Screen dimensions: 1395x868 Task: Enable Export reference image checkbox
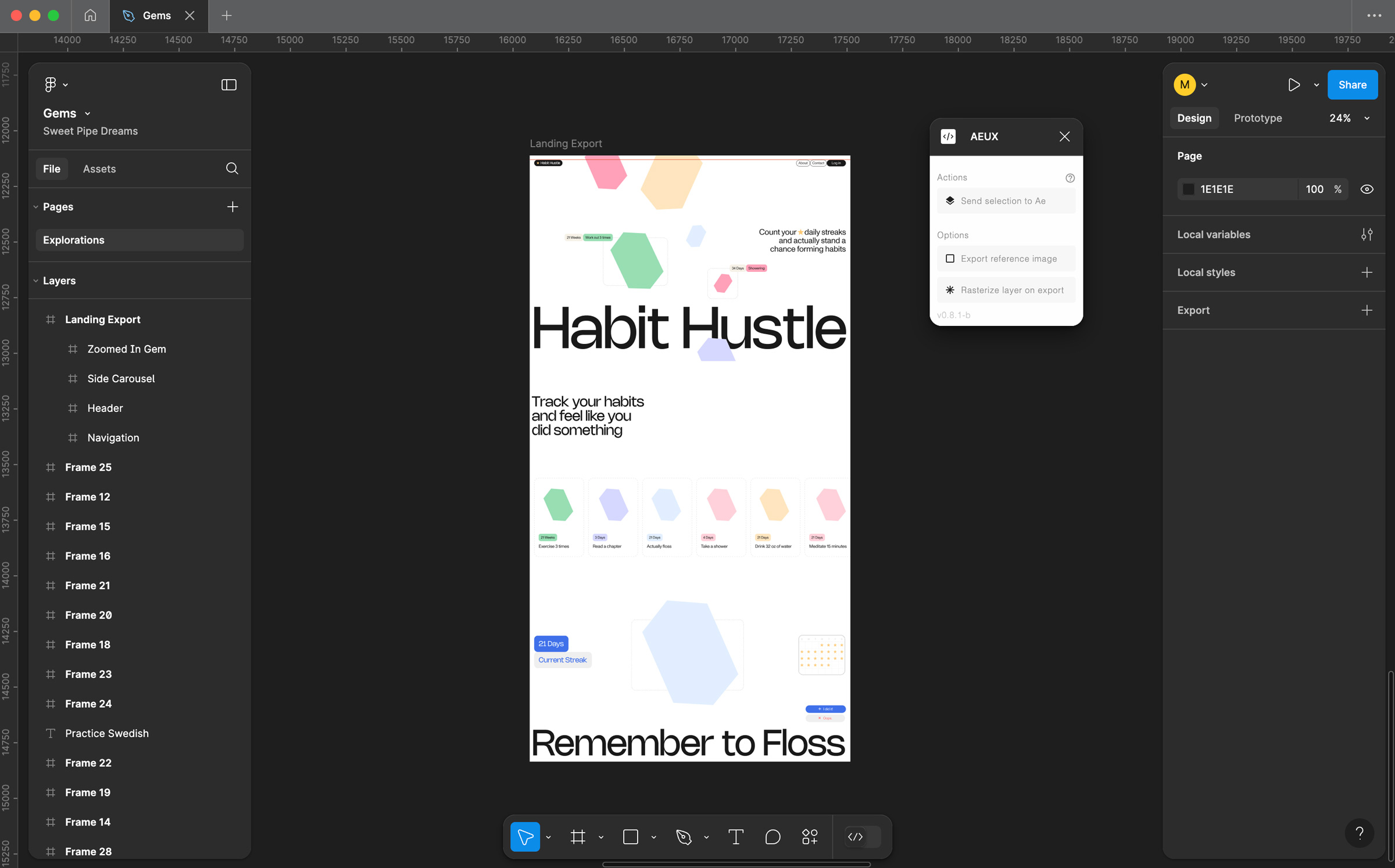click(950, 259)
